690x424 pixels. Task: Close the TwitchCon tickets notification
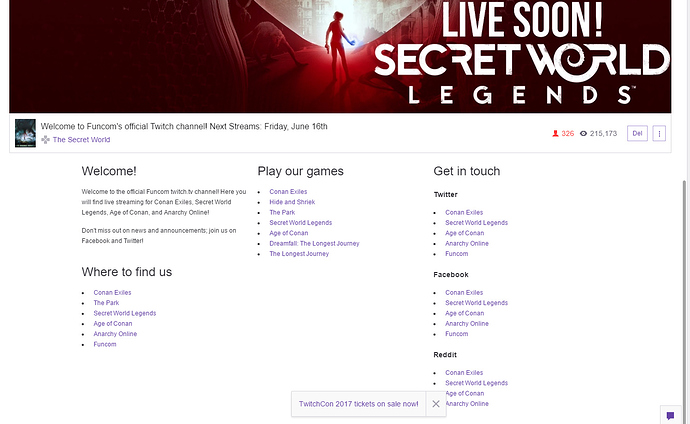[436, 404]
